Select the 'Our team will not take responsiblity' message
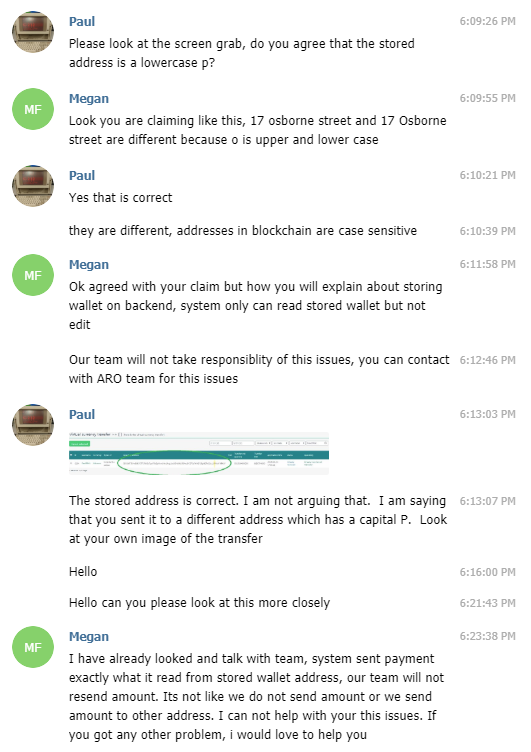 click(x=259, y=369)
